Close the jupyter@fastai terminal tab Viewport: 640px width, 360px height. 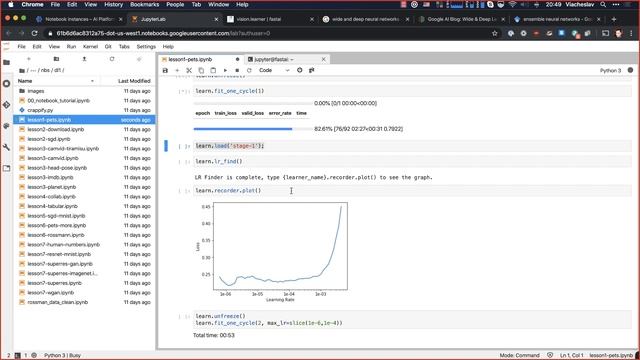click(x=324, y=60)
